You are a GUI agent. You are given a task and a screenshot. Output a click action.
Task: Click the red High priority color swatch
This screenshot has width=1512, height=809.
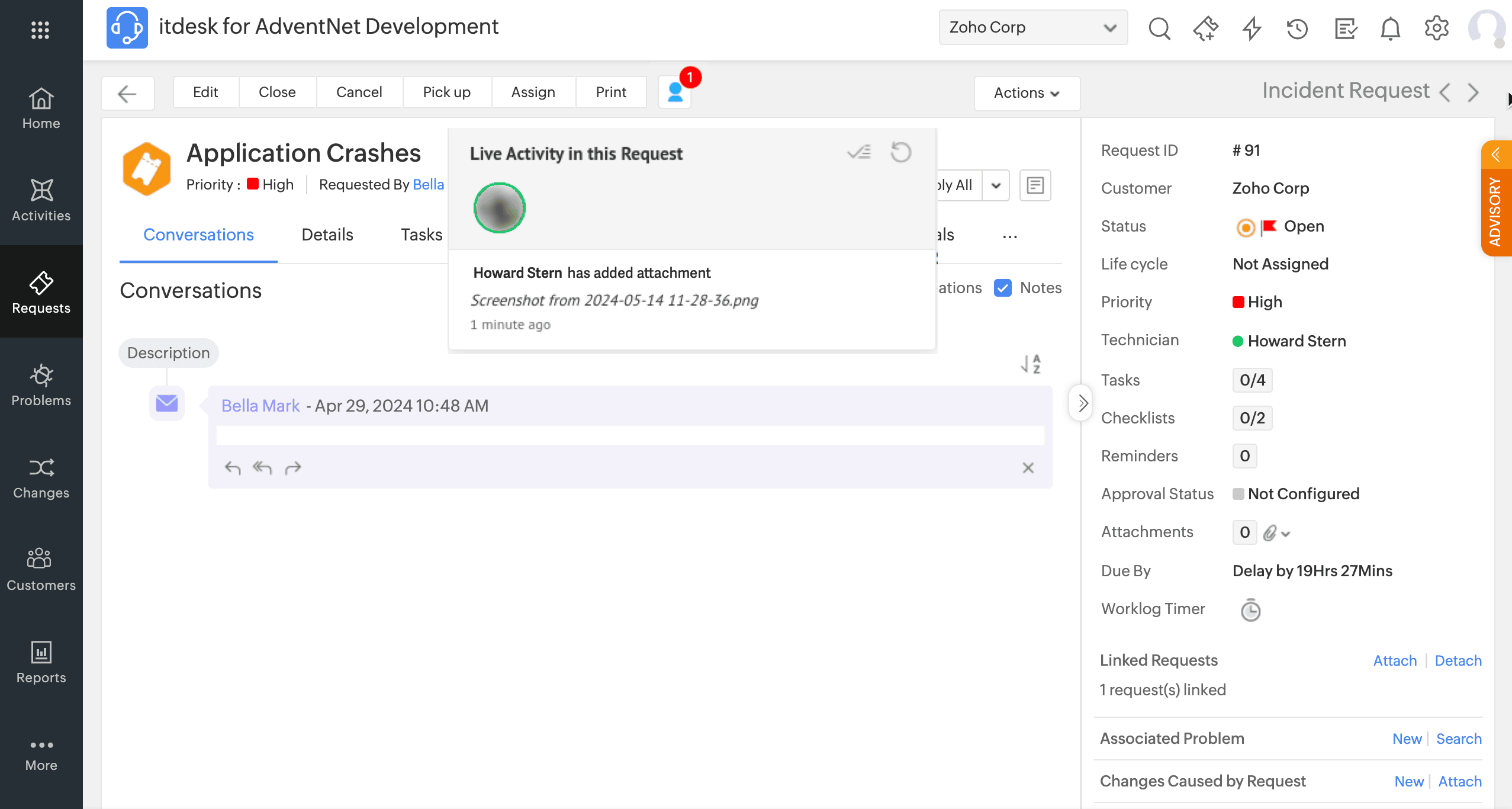[1238, 302]
